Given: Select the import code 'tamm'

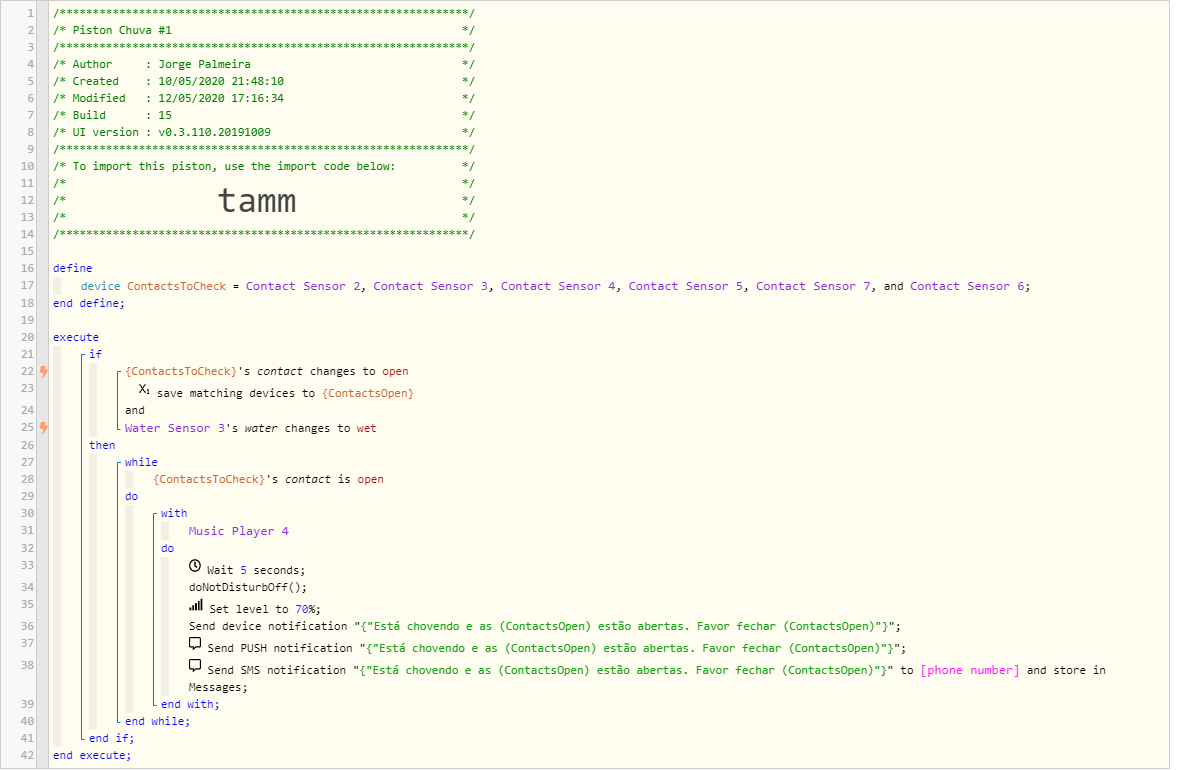Looking at the screenshot, I should (x=257, y=201).
